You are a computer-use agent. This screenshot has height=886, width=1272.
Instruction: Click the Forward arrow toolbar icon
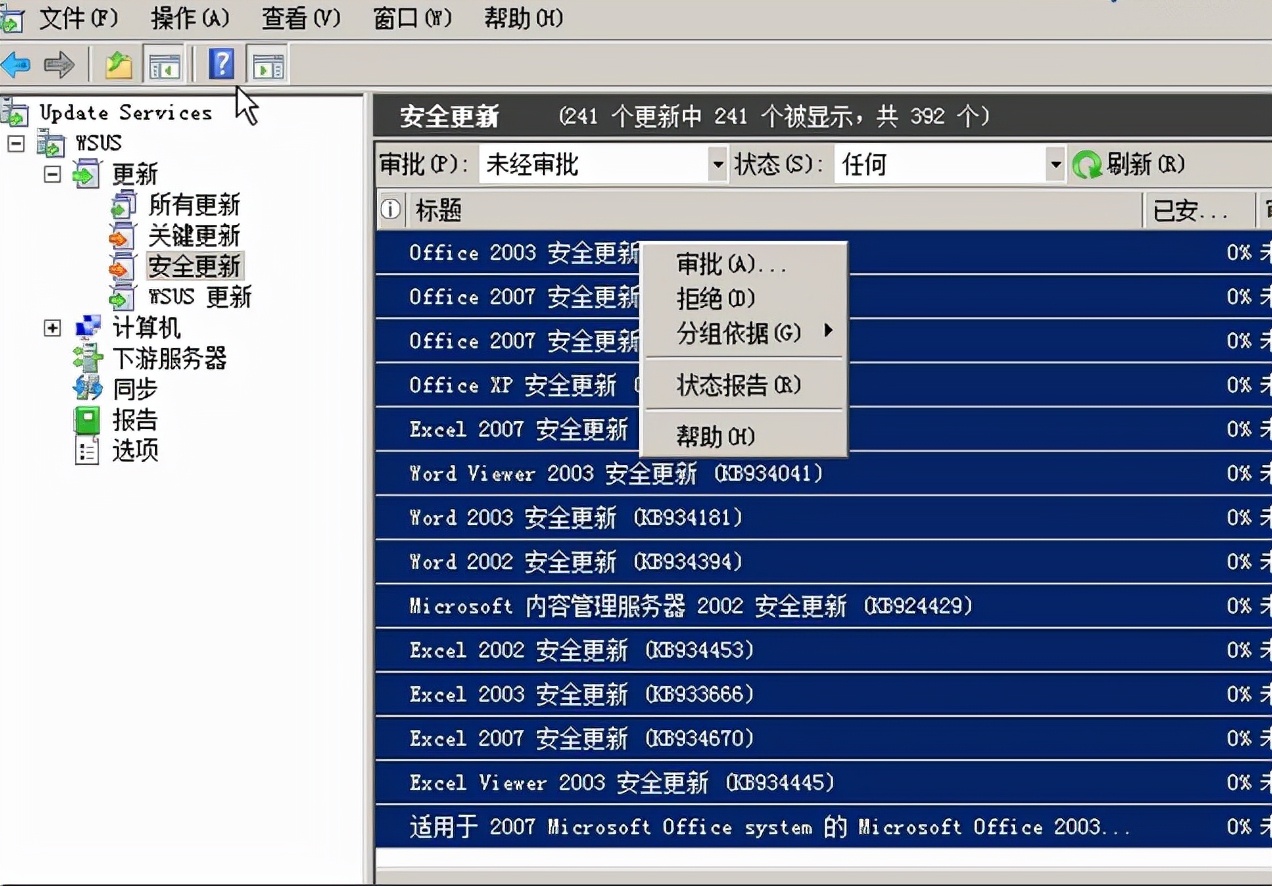click(60, 66)
